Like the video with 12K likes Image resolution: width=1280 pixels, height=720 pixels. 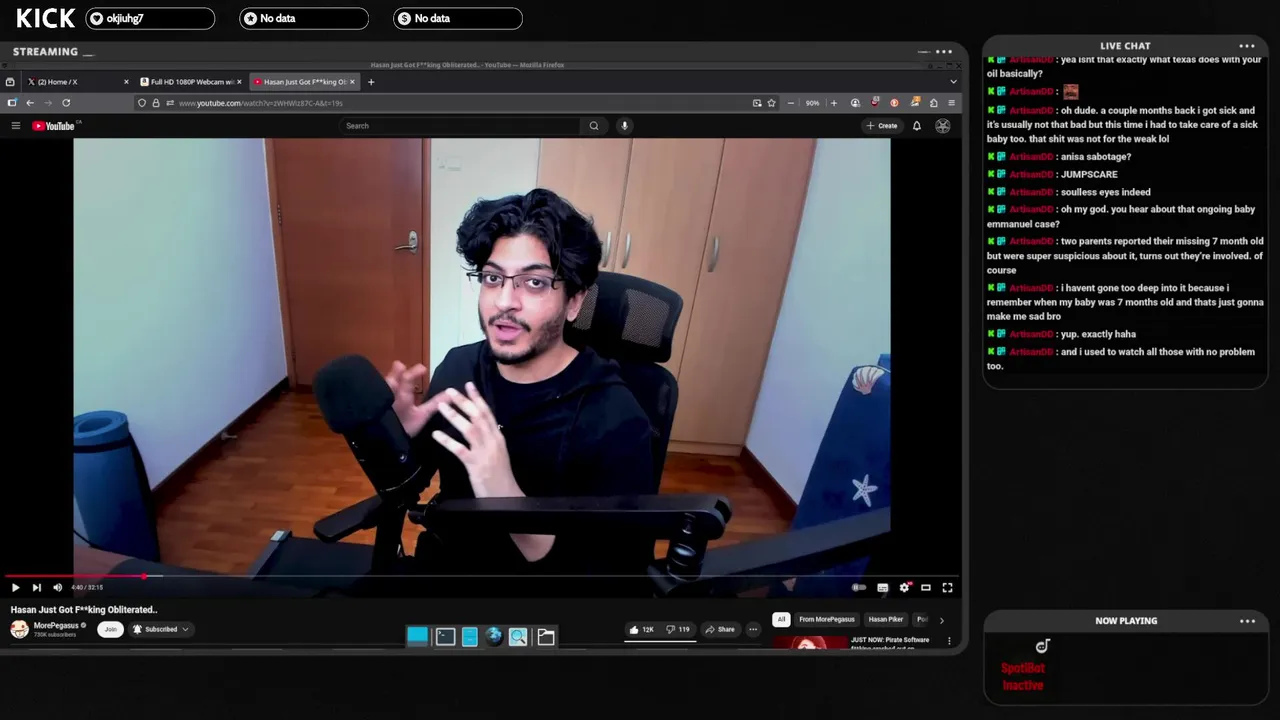coord(641,630)
